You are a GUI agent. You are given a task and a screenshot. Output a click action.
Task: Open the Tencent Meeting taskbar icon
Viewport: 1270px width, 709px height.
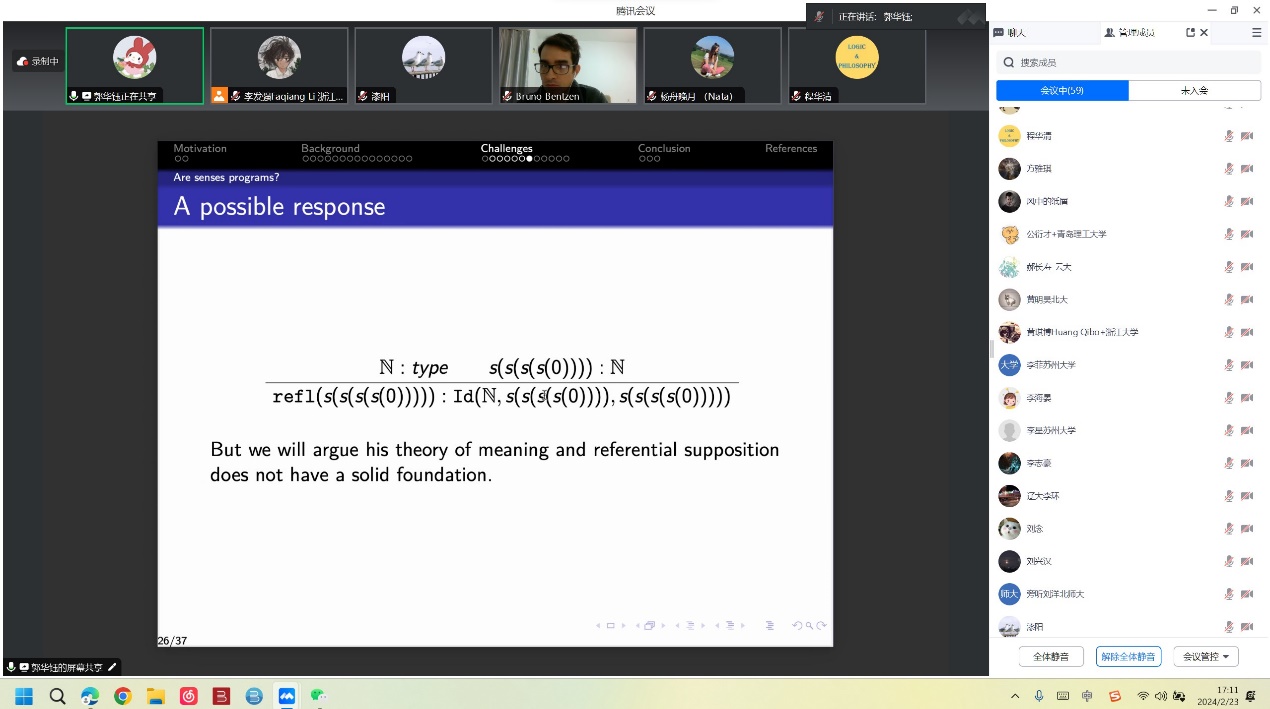[287, 696]
